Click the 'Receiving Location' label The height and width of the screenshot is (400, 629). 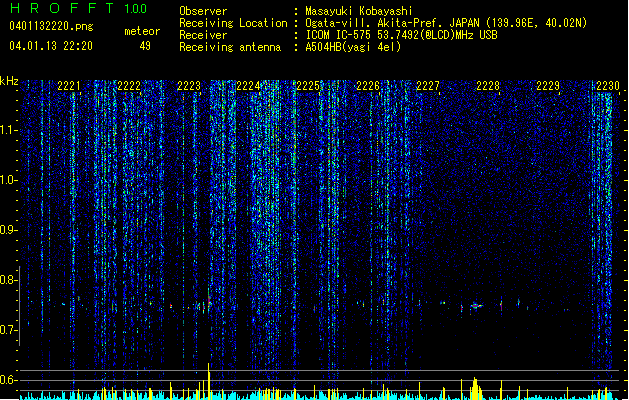click(233, 23)
